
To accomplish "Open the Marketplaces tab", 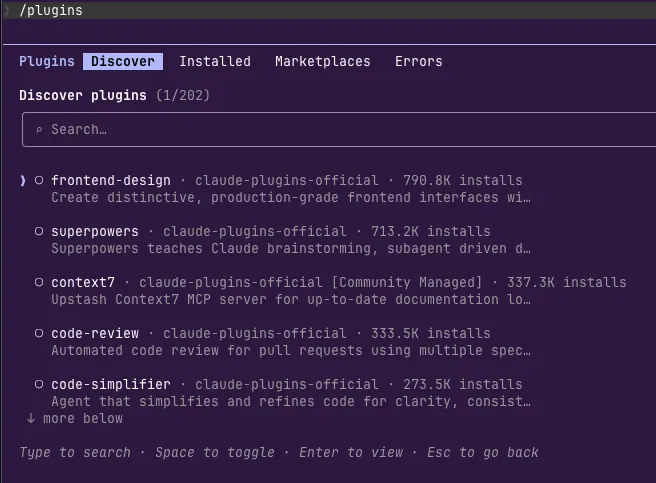I will click(323, 62).
